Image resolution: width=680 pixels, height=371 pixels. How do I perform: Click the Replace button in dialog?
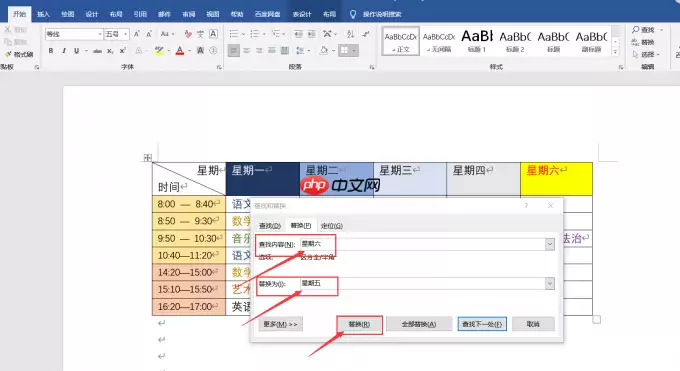coord(360,324)
